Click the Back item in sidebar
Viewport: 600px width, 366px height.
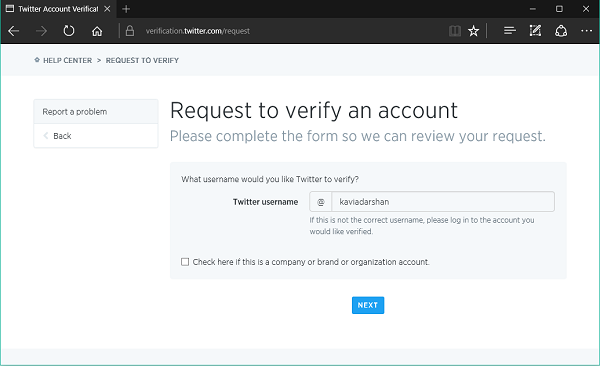(96, 136)
